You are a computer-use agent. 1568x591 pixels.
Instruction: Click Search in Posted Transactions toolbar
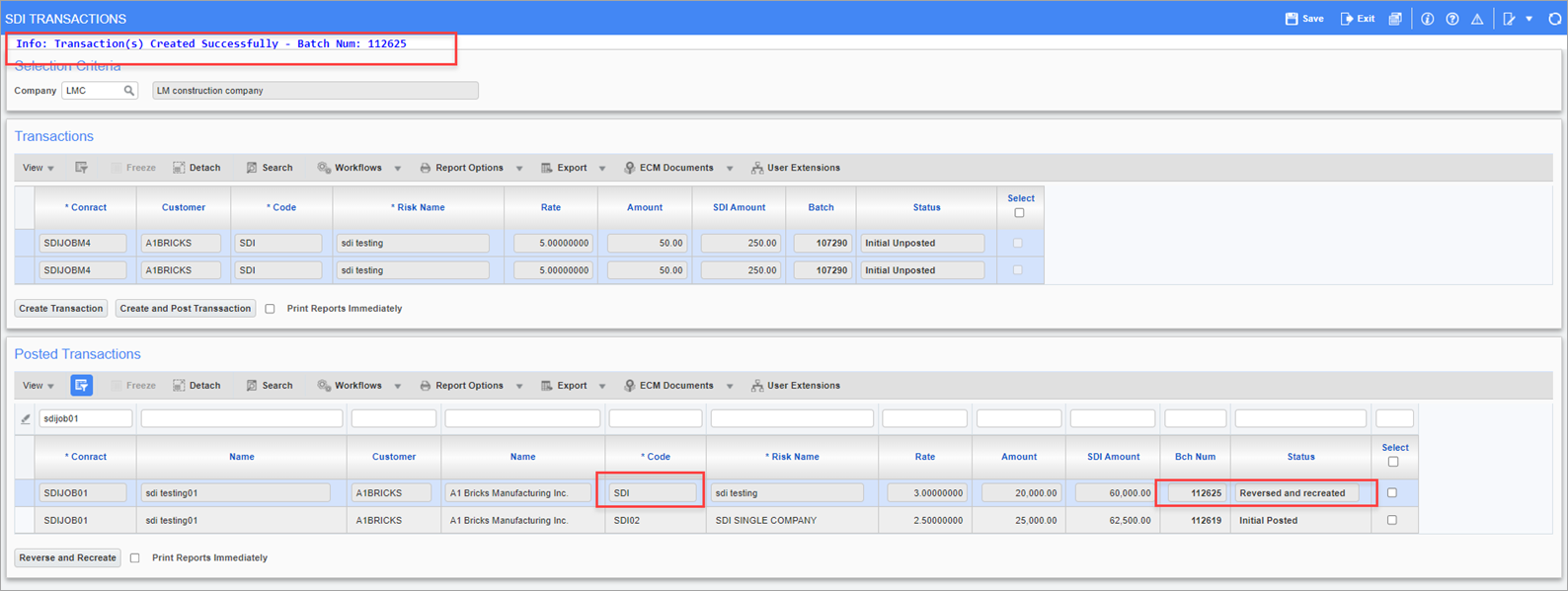tap(269, 386)
